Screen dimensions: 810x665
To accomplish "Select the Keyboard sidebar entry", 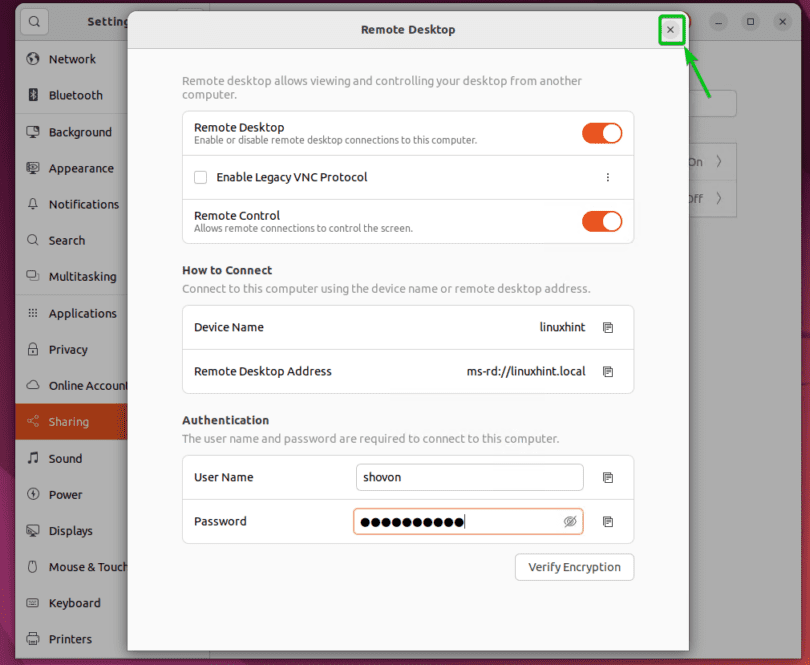I will 74,603.
